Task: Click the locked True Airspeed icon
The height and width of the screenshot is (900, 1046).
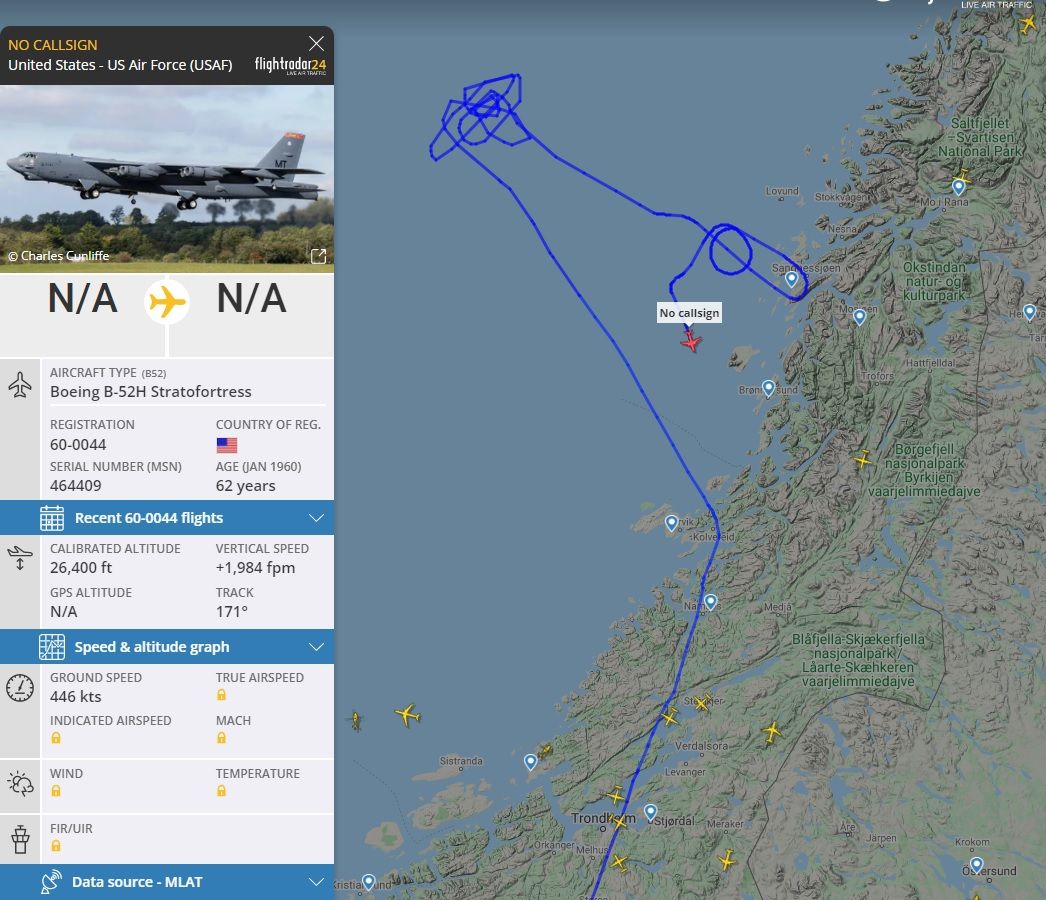Action: point(221,695)
